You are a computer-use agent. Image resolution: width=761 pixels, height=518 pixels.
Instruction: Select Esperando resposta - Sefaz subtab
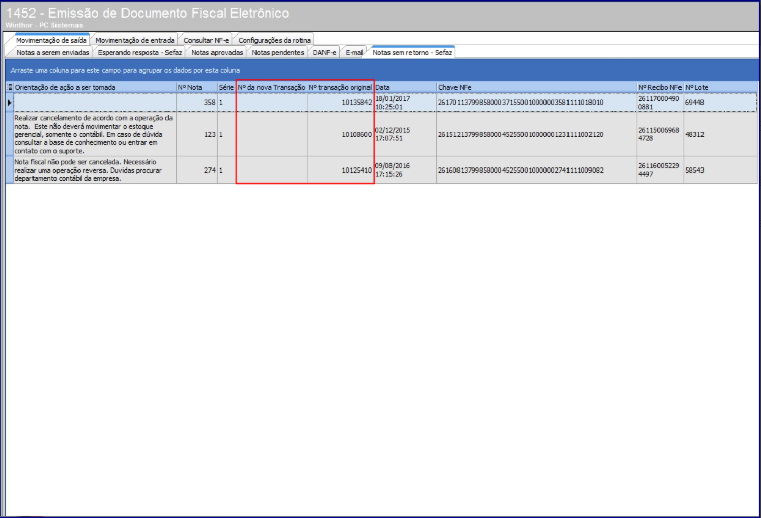pos(139,52)
